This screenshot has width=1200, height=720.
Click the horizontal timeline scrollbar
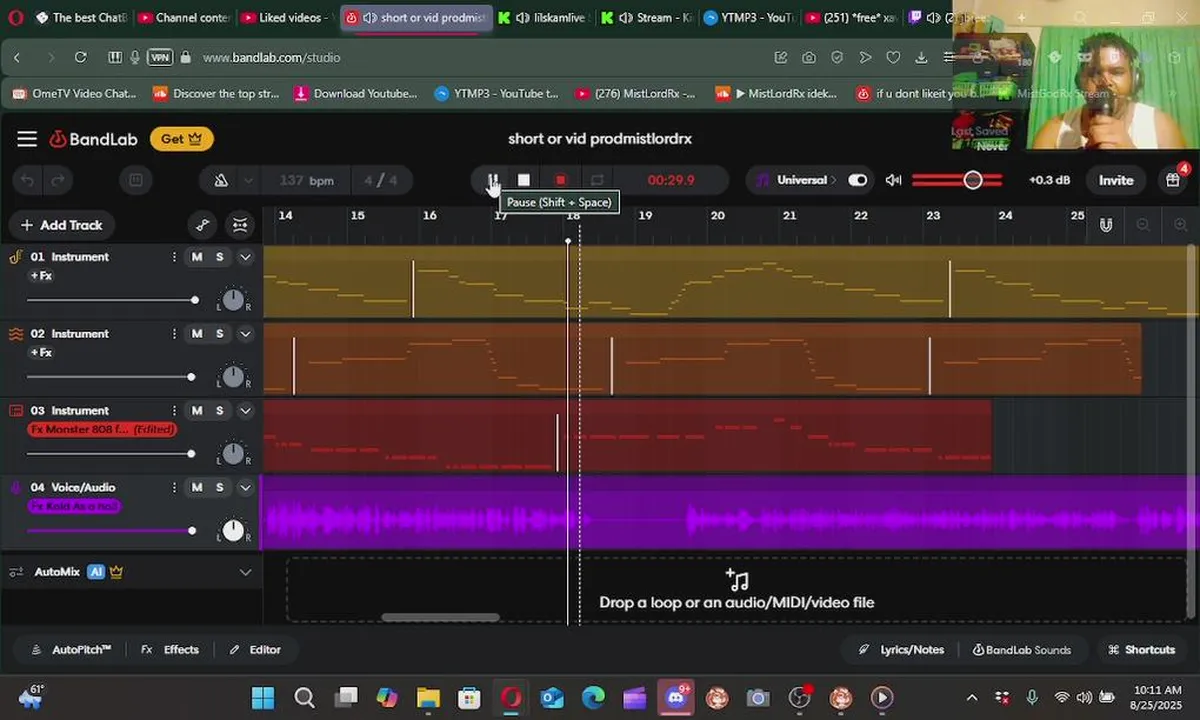pos(440,617)
